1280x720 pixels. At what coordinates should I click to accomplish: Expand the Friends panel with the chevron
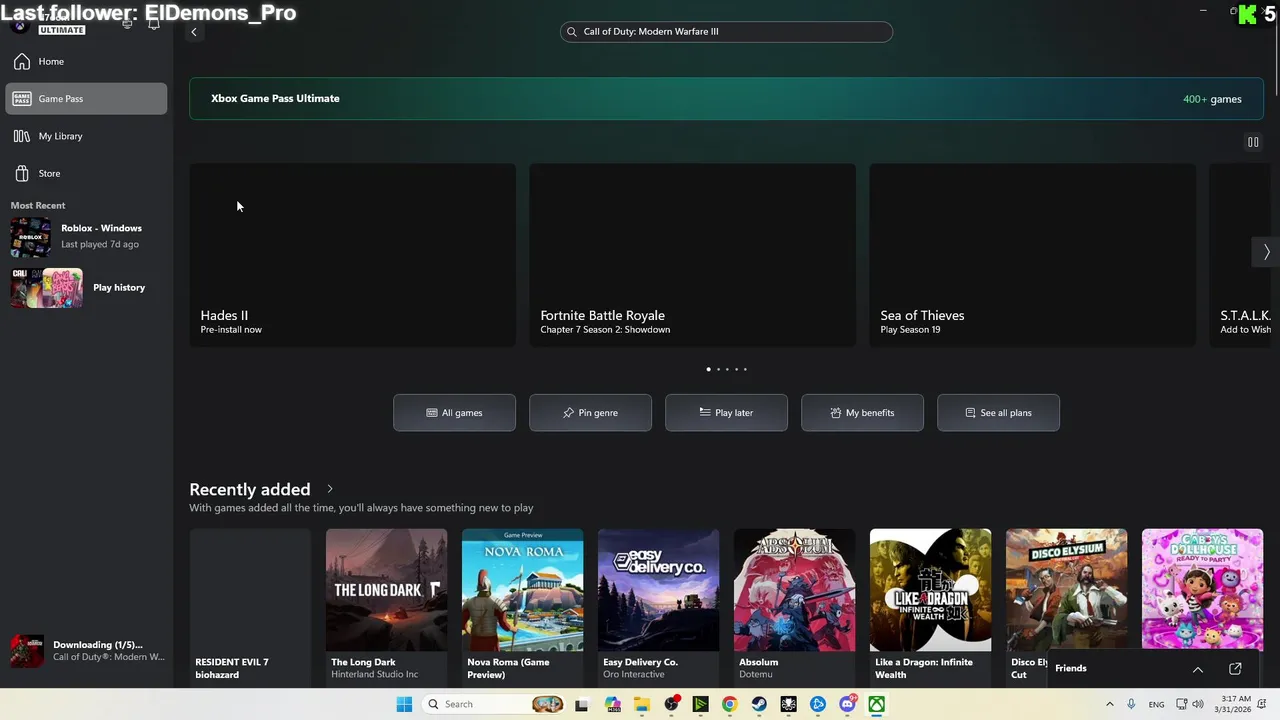[1197, 668]
